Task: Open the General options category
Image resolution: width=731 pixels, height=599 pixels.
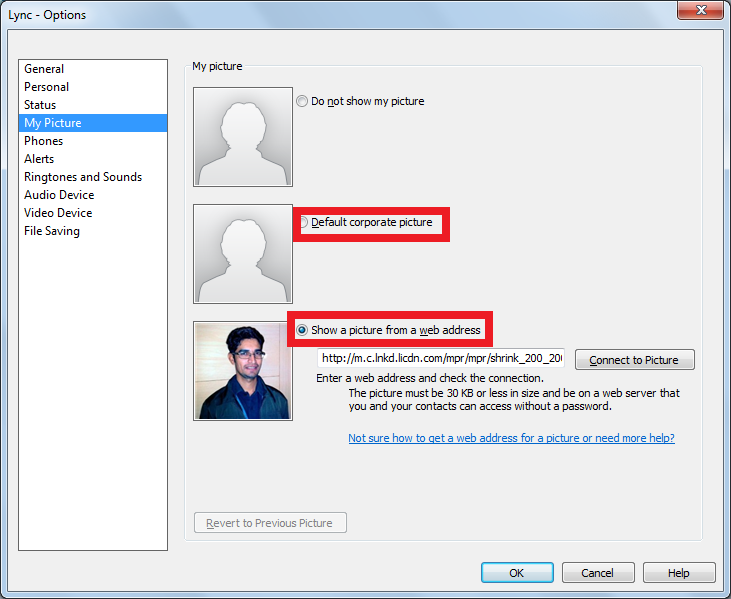Action: click(93, 69)
